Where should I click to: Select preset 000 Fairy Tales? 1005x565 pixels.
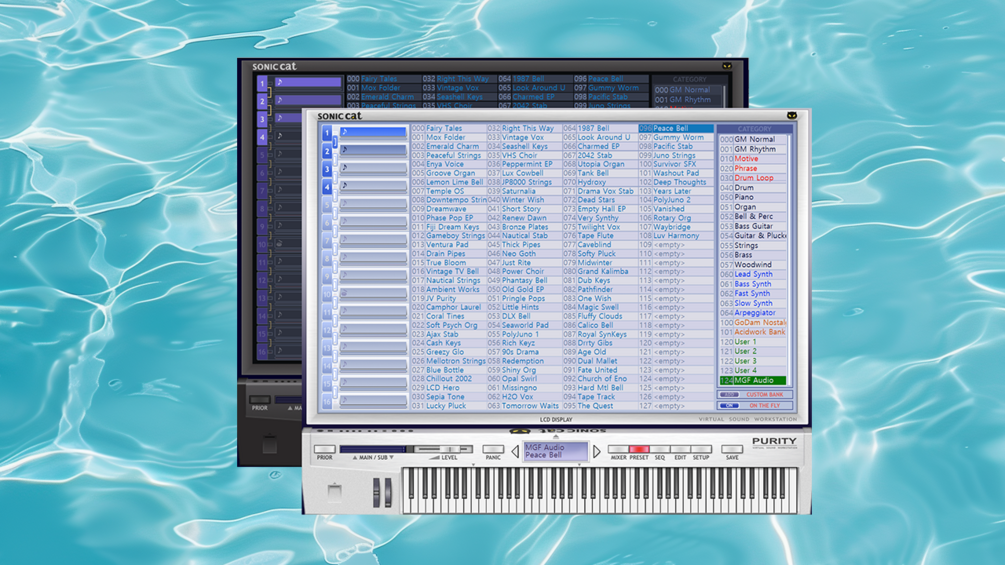pyautogui.click(x=449, y=128)
